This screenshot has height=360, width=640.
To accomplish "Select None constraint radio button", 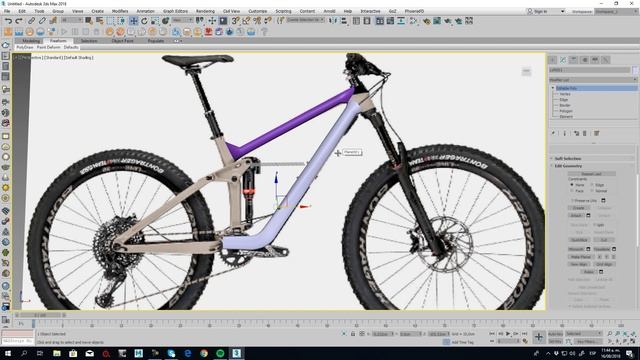I will tap(572, 185).
